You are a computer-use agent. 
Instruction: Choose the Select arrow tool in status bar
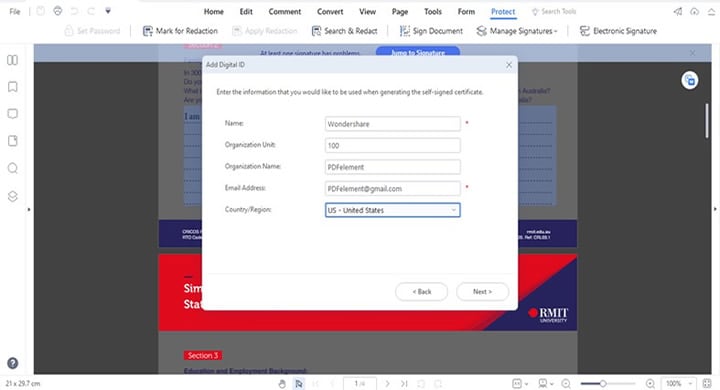299,384
